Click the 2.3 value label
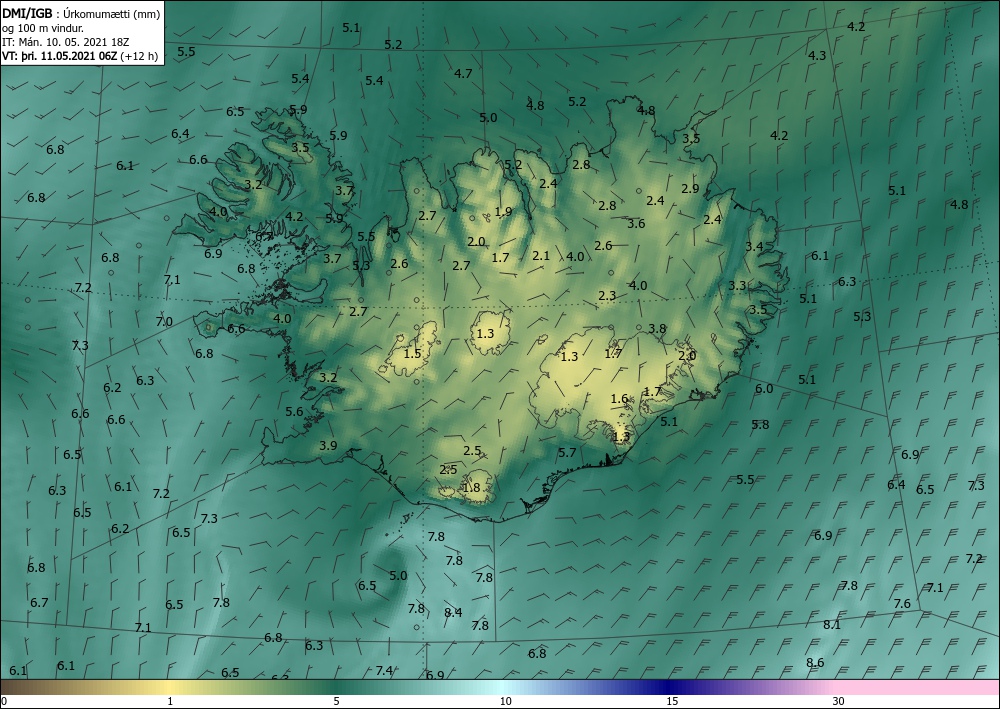The height and width of the screenshot is (709, 1000). [x=607, y=296]
